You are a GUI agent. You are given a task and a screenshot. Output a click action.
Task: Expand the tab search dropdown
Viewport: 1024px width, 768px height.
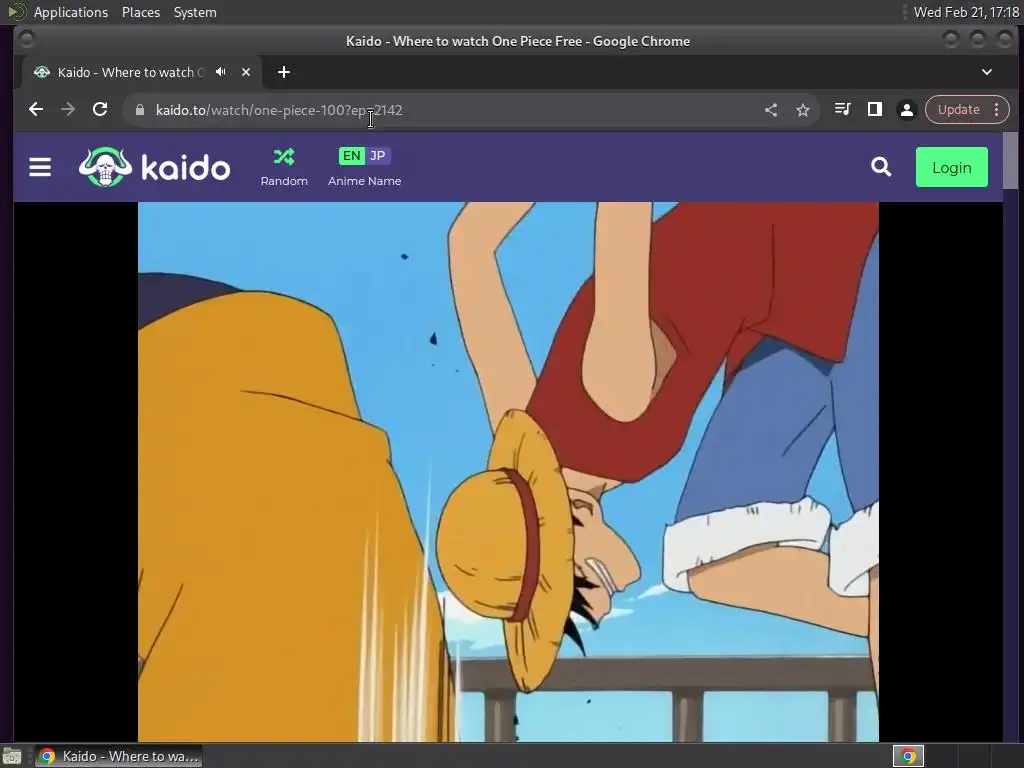987,72
